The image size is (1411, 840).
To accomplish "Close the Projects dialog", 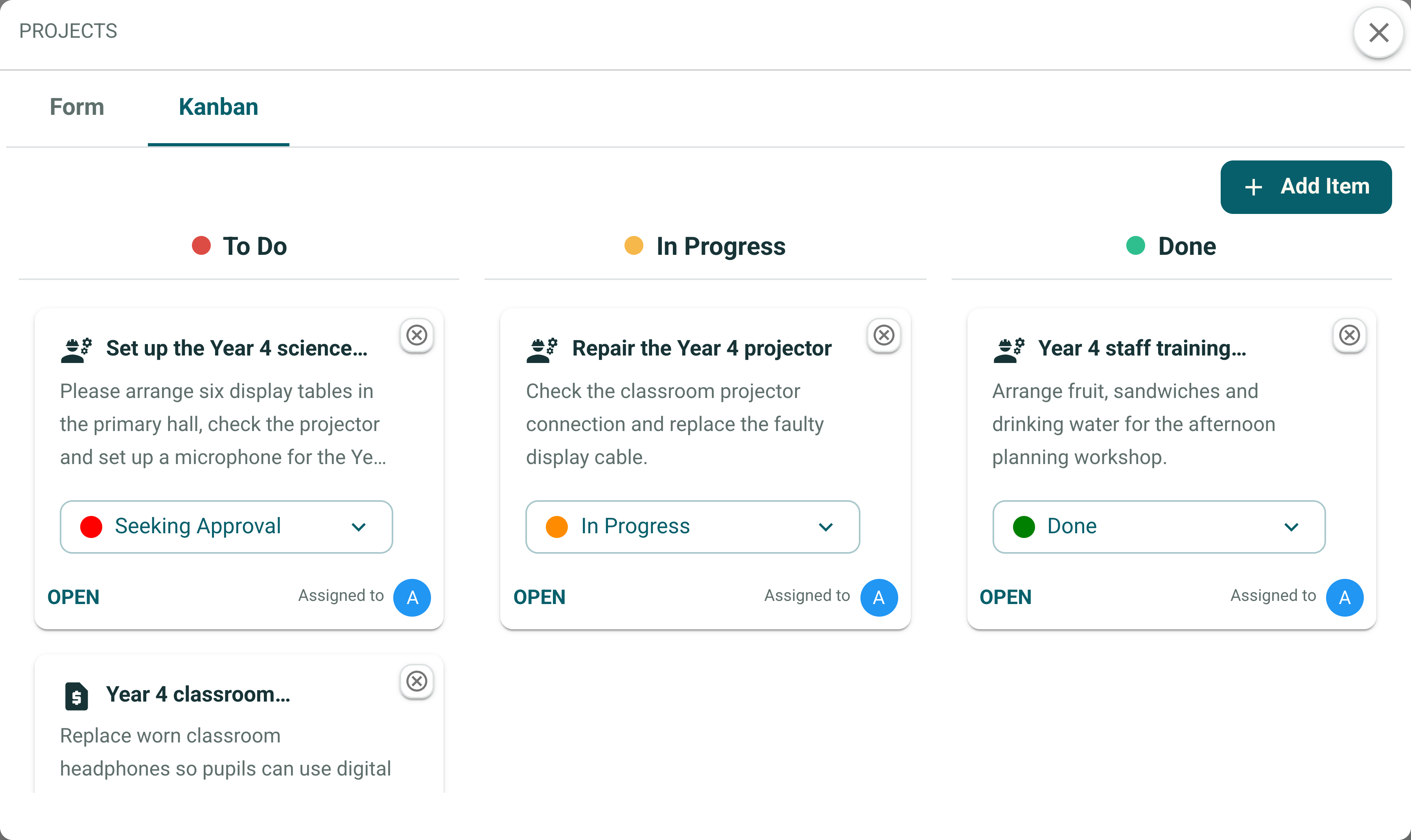I will 1378,32.
